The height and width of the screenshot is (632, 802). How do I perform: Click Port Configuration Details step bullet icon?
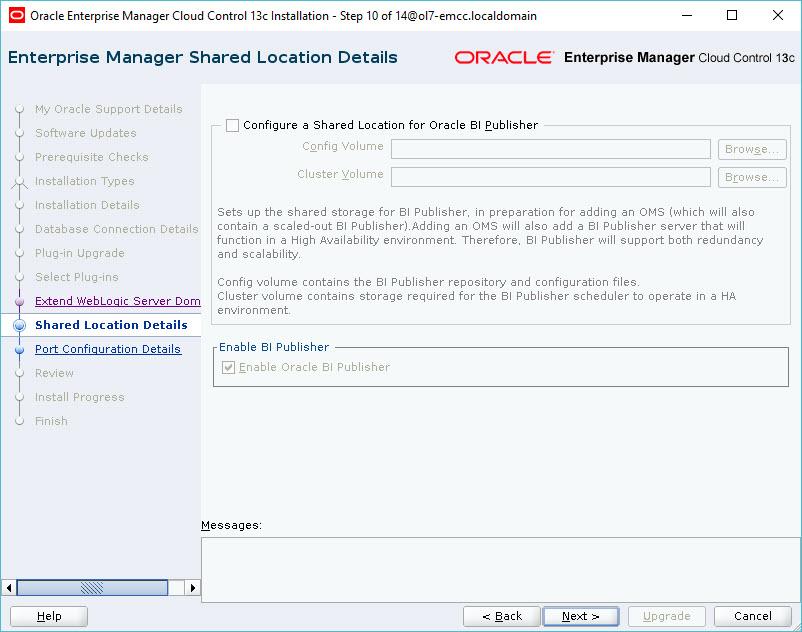(19, 350)
